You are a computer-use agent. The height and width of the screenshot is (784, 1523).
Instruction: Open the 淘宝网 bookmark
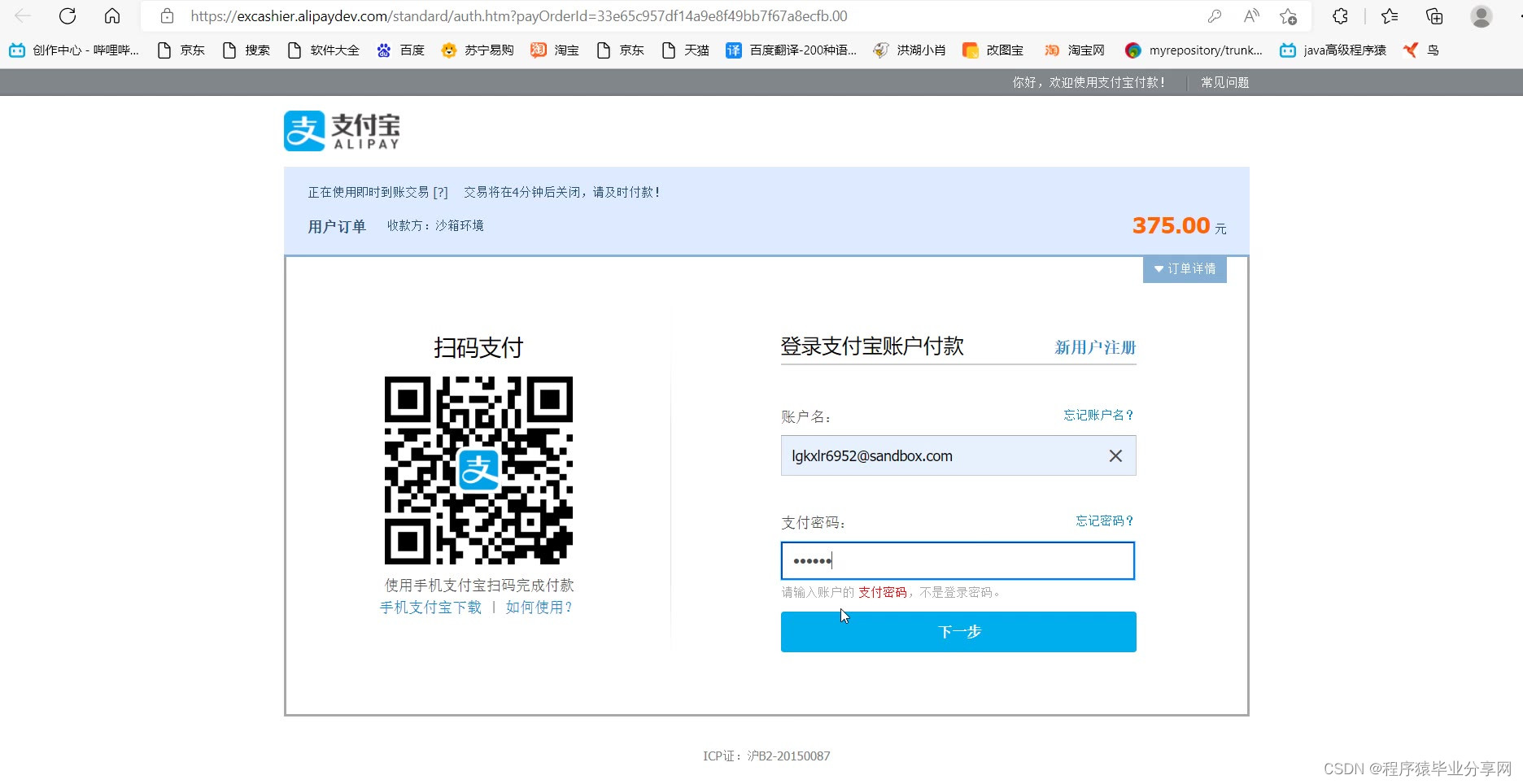1075,50
